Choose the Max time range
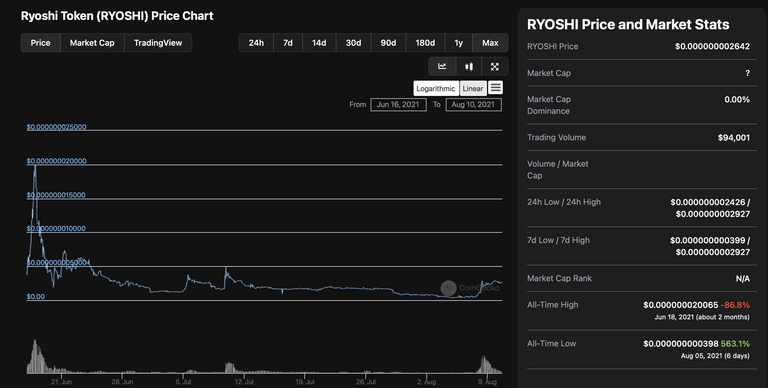 click(x=490, y=43)
